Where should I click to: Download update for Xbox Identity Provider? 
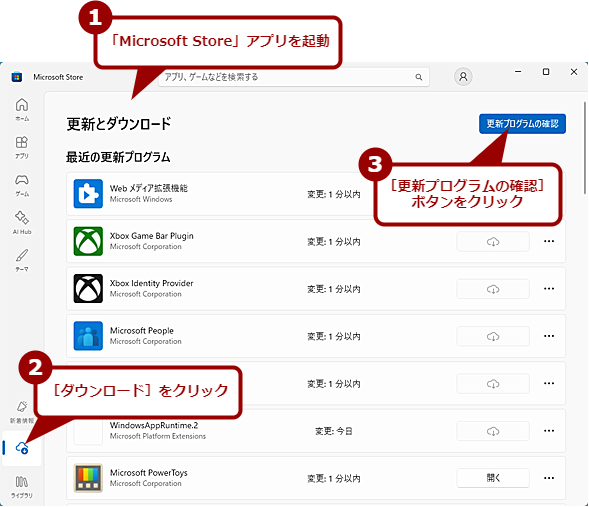point(493,289)
